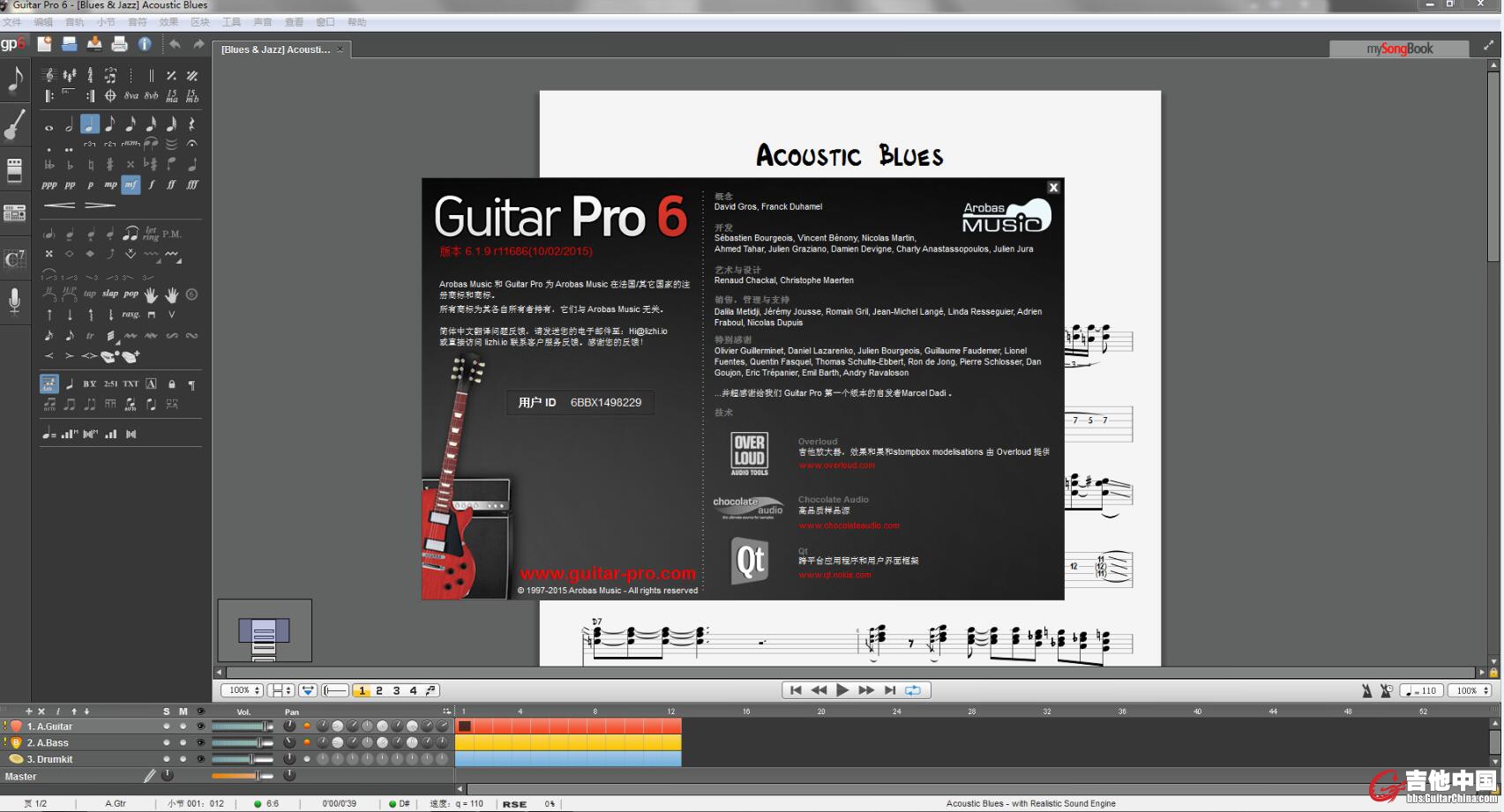Open the page layout mode dropdown
This screenshot has height=812, width=1504.
(281, 690)
